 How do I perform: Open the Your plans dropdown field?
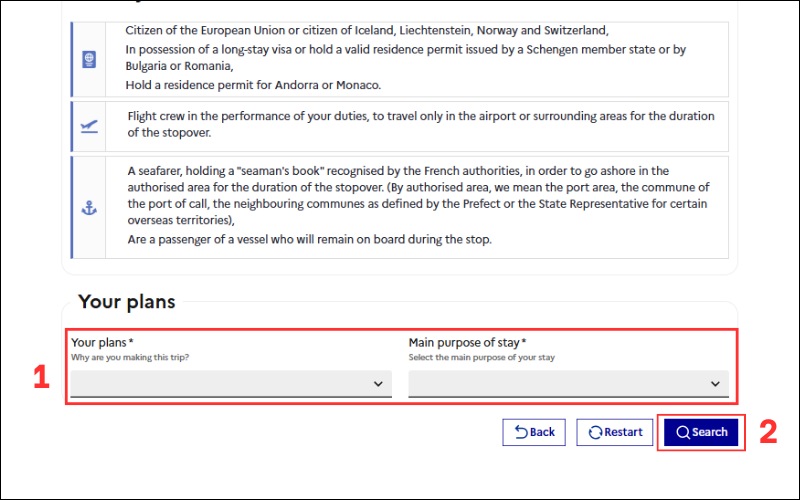pyautogui.click(x=230, y=384)
